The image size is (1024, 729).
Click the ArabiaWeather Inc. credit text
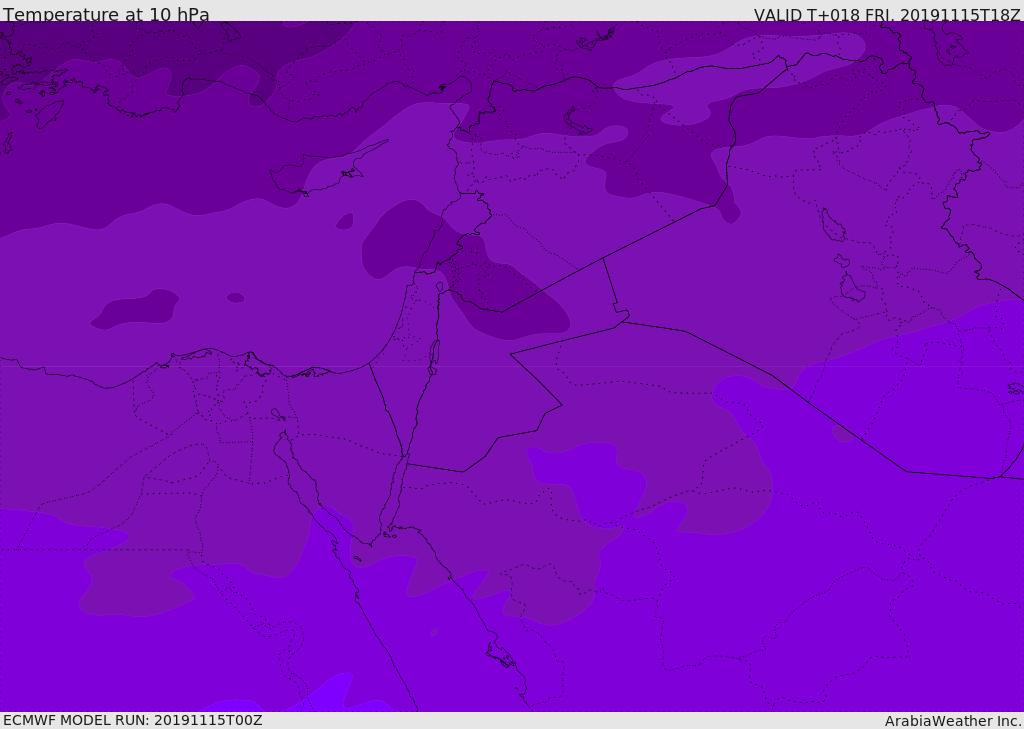[x=952, y=721]
